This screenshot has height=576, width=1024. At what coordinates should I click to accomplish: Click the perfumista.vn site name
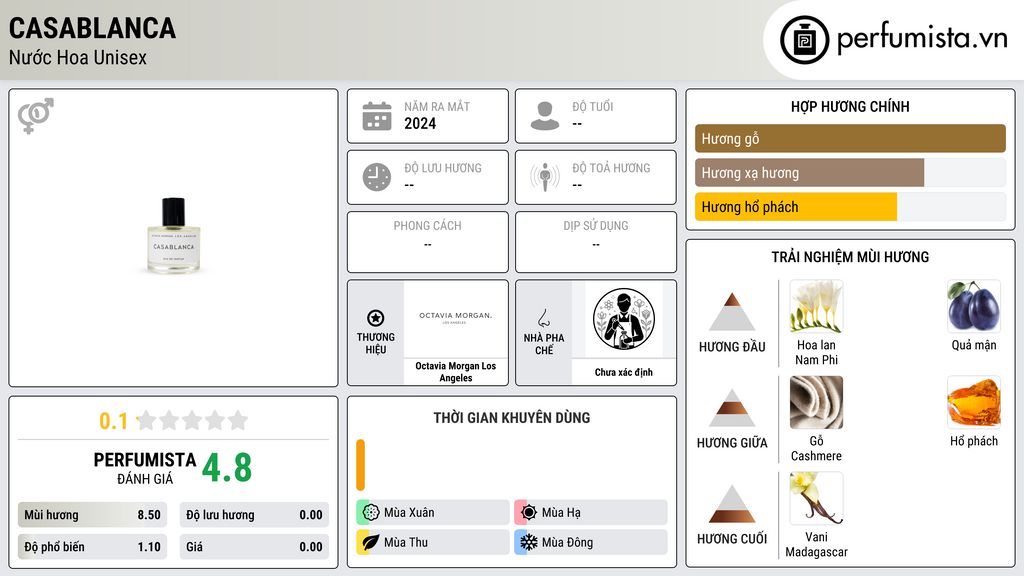[x=922, y=38]
